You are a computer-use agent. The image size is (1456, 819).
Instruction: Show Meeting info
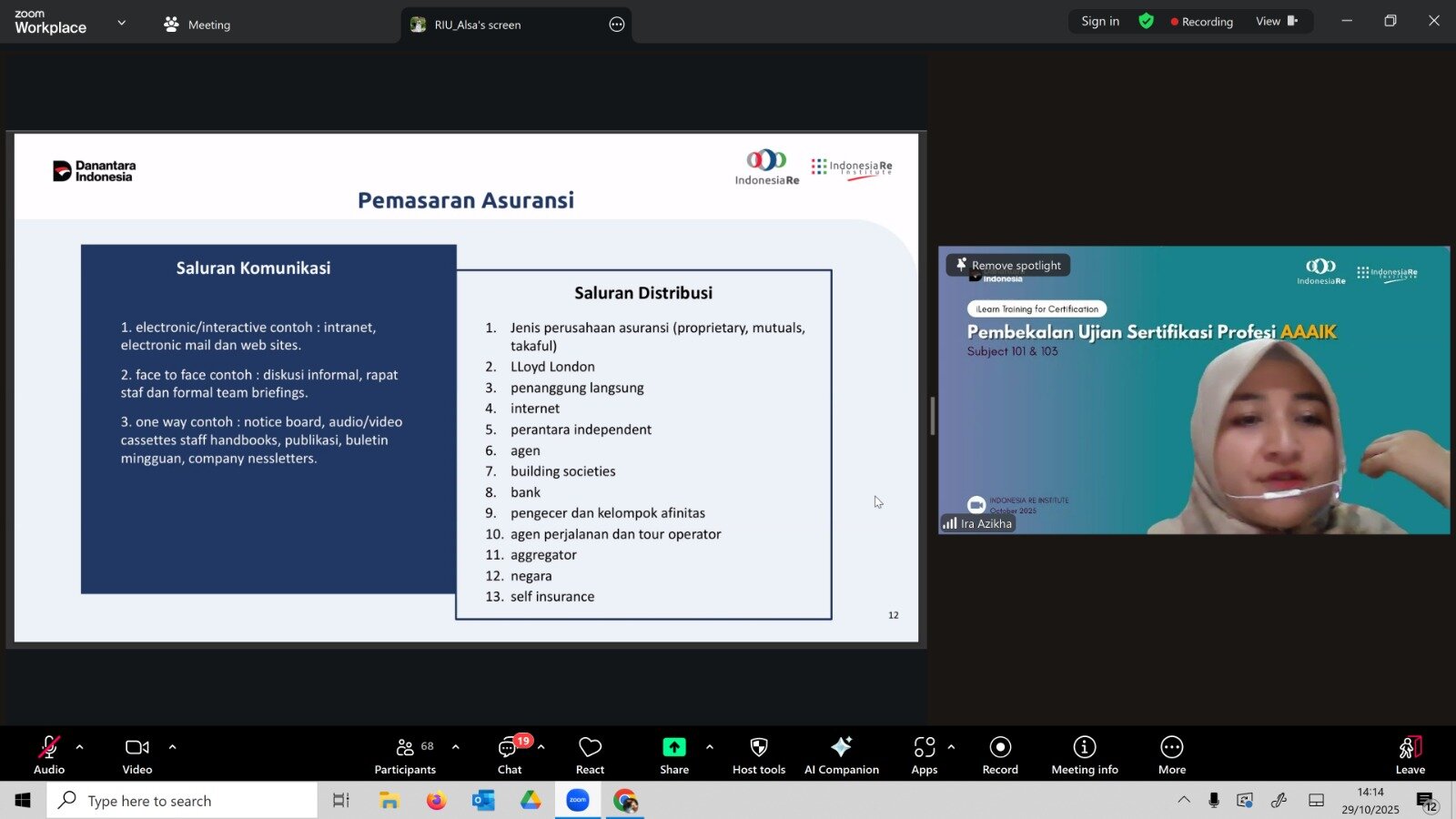point(1084,754)
